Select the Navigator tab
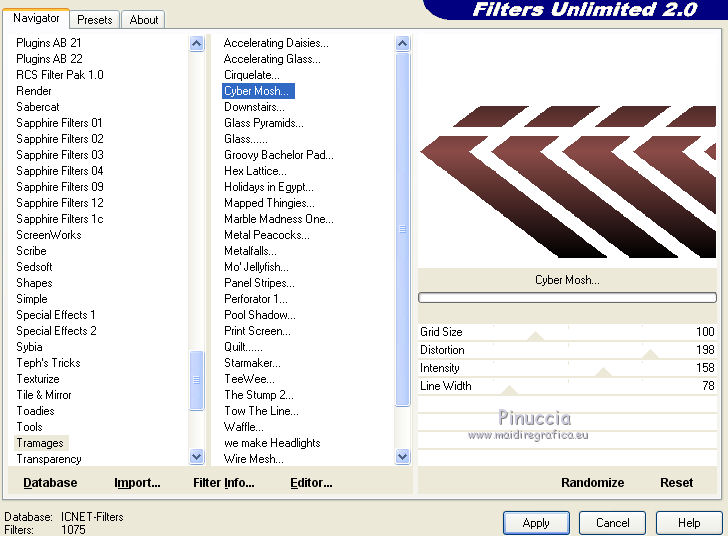 click(x=36, y=18)
